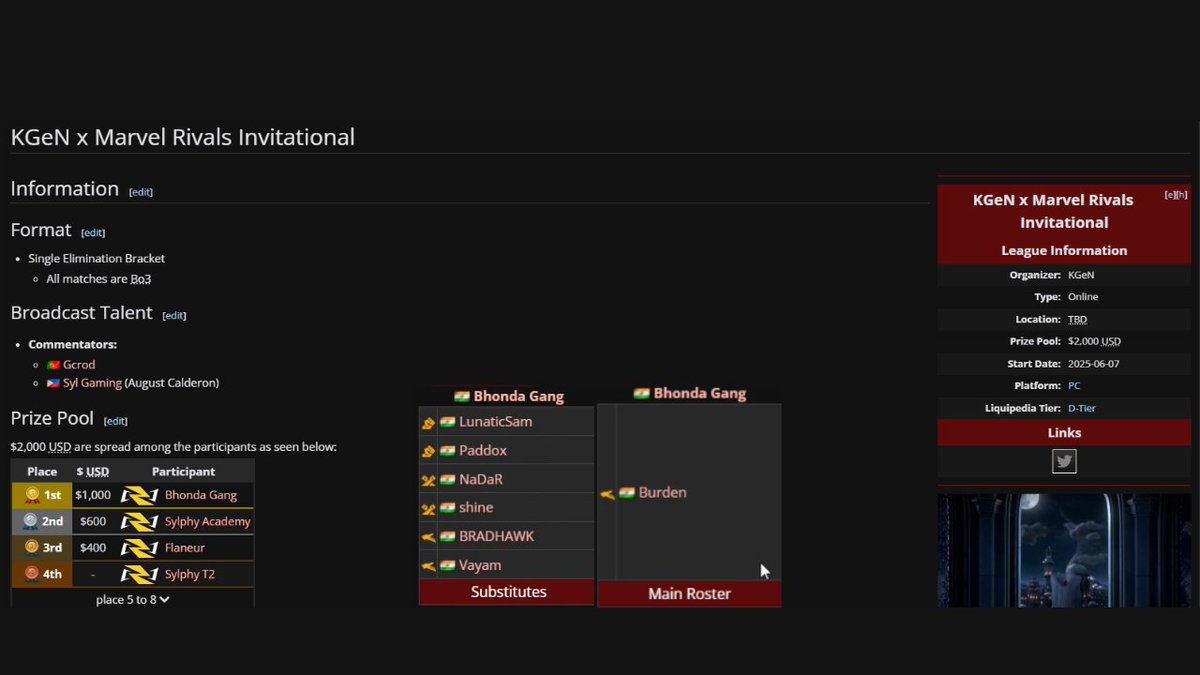Click the $ USD column header in prize table
The image size is (1200, 675).
pyautogui.click(x=92, y=472)
